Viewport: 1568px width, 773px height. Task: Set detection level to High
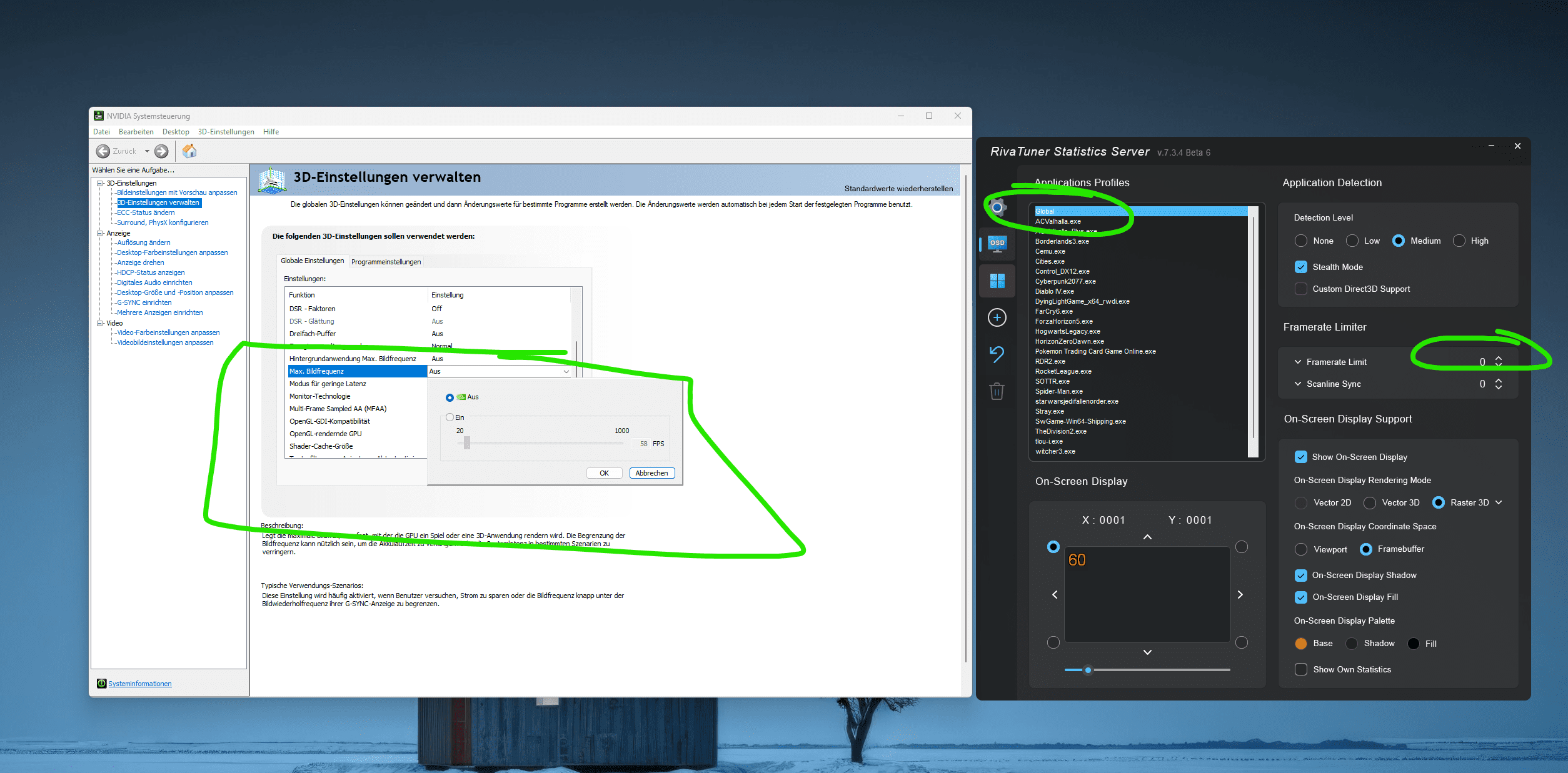click(x=1459, y=241)
